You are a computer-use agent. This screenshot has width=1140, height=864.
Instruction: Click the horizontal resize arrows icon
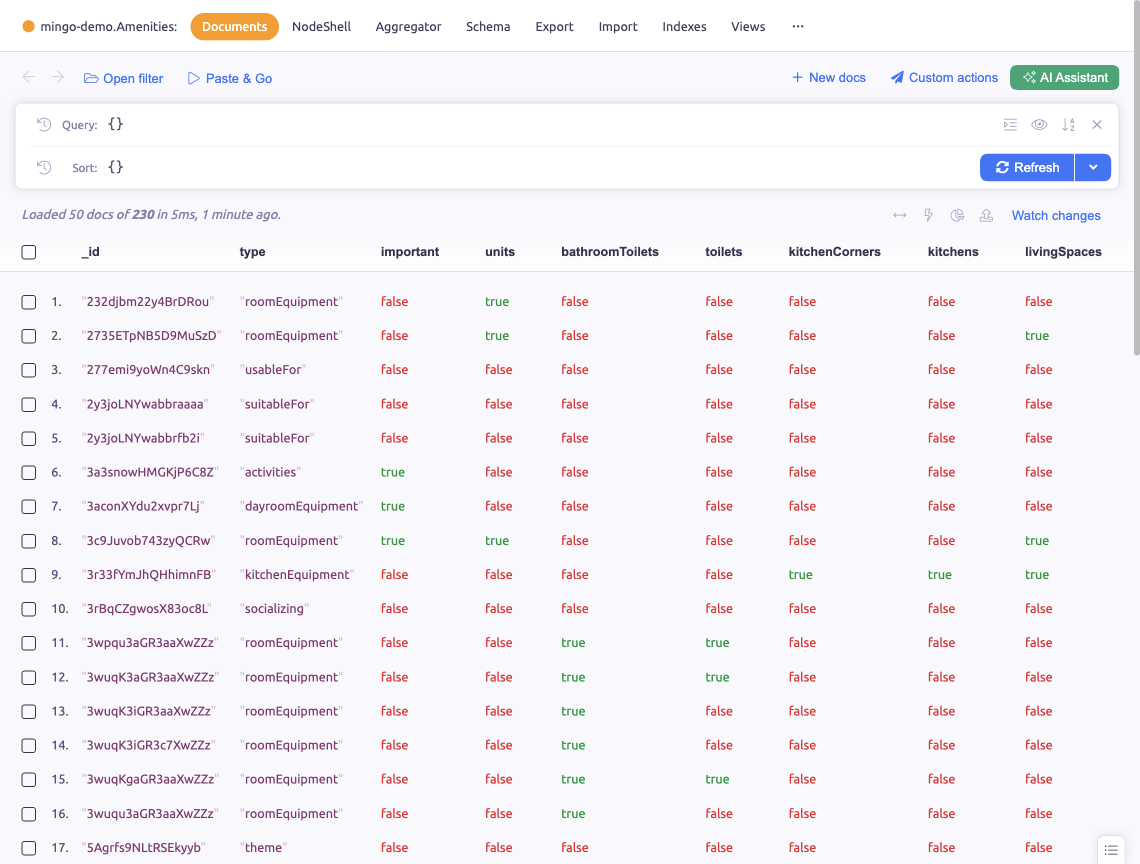(899, 215)
